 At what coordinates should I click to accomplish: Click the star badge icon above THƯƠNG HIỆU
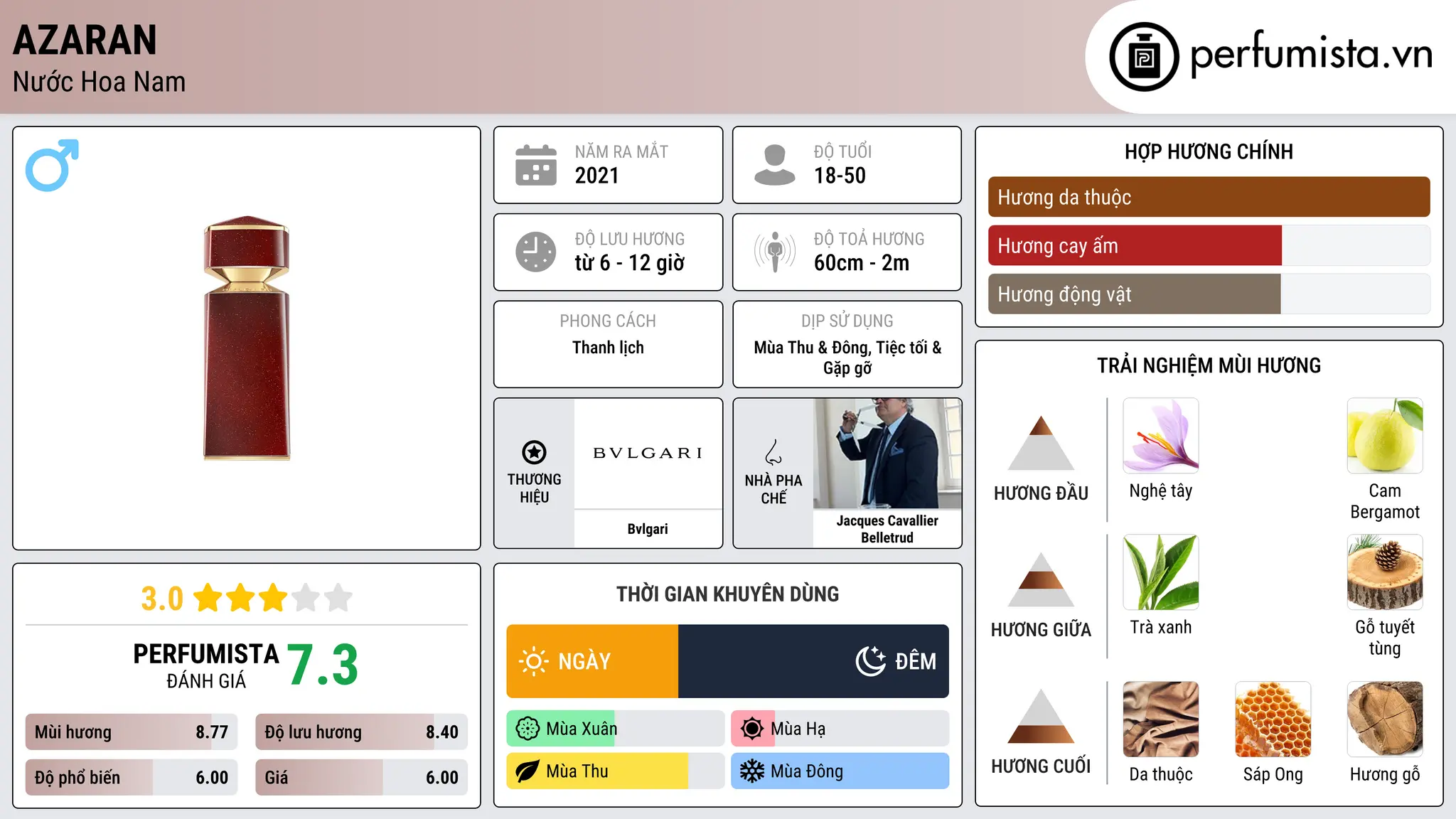[534, 452]
